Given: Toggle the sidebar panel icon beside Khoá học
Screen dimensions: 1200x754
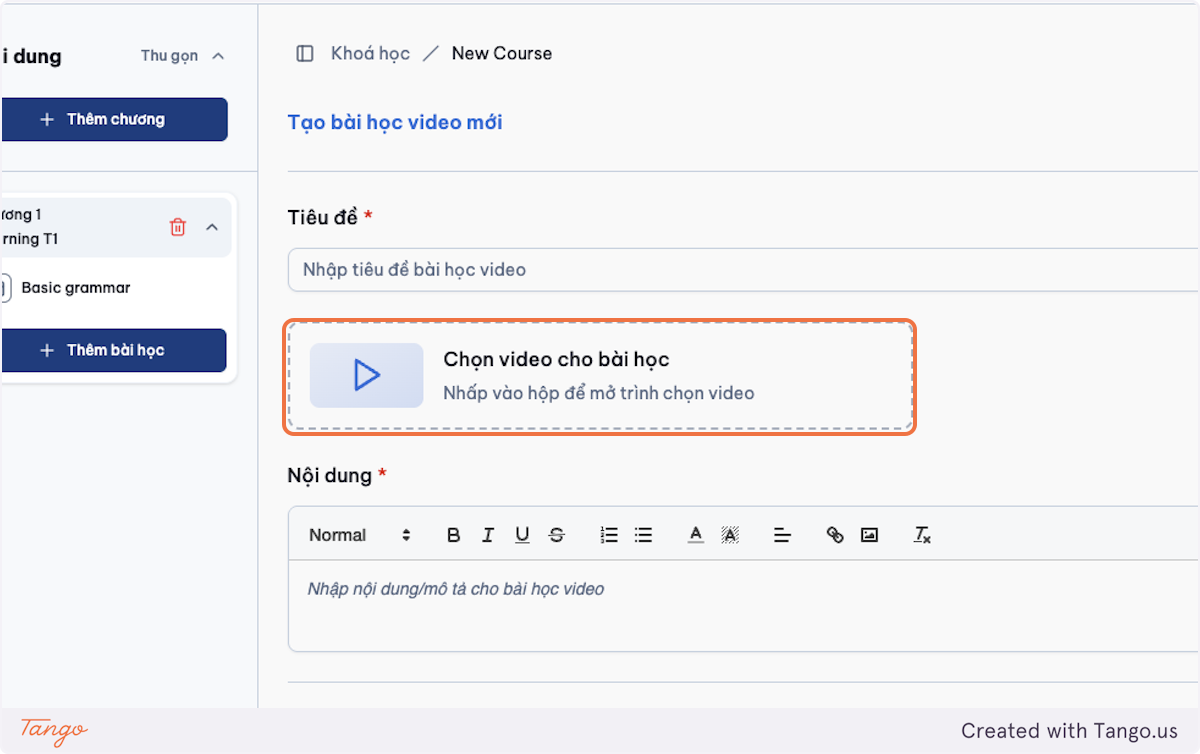Looking at the screenshot, I should (x=305, y=53).
